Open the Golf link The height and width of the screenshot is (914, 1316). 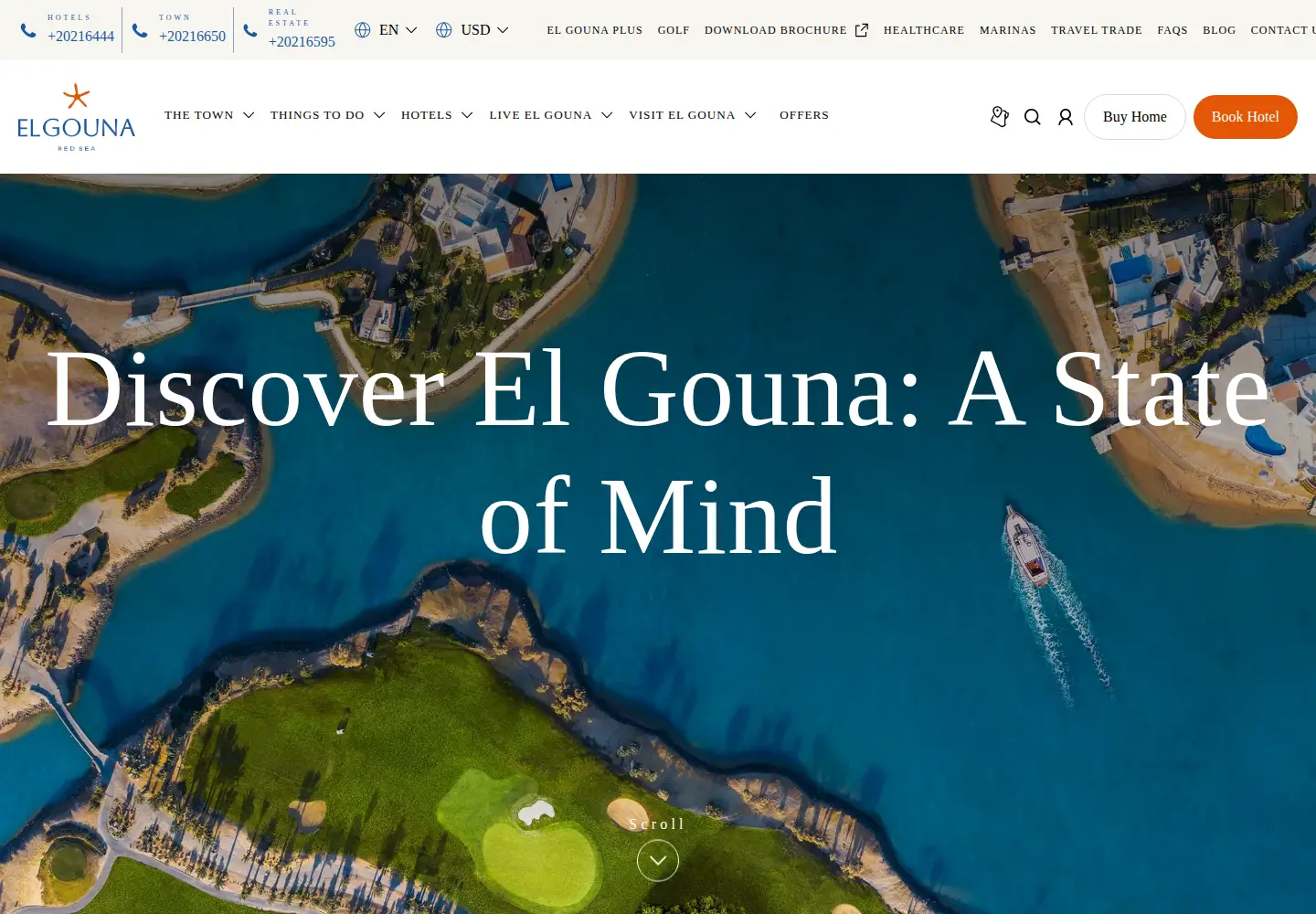[x=674, y=30]
